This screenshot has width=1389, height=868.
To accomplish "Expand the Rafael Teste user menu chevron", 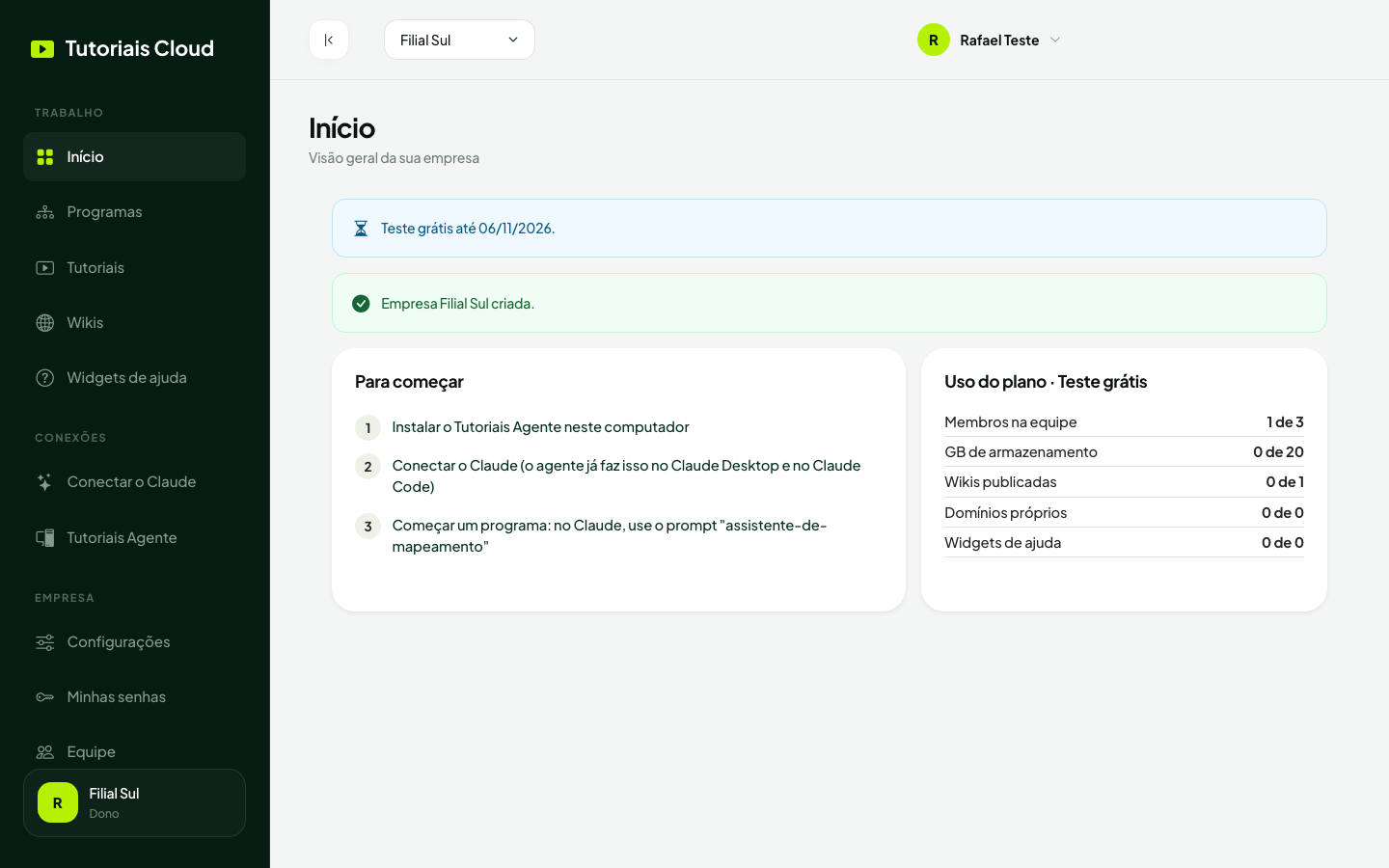I will coord(1055,40).
